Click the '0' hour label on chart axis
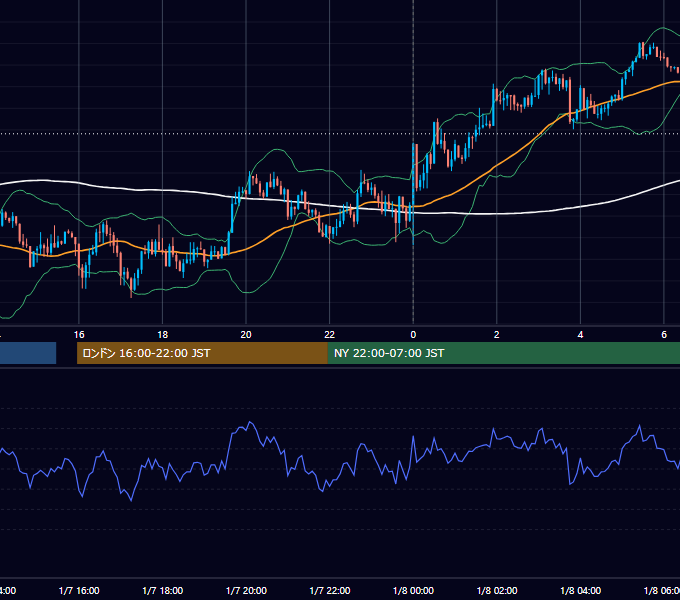This screenshot has width=680, height=600. tap(413, 334)
